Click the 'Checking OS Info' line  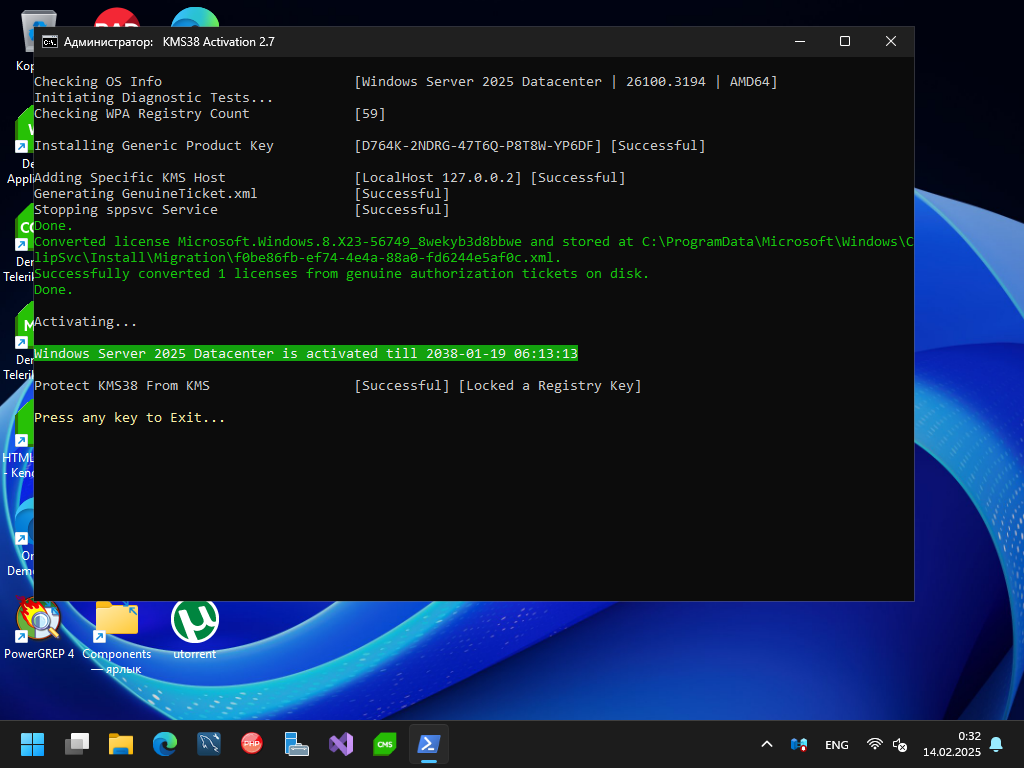point(98,82)
